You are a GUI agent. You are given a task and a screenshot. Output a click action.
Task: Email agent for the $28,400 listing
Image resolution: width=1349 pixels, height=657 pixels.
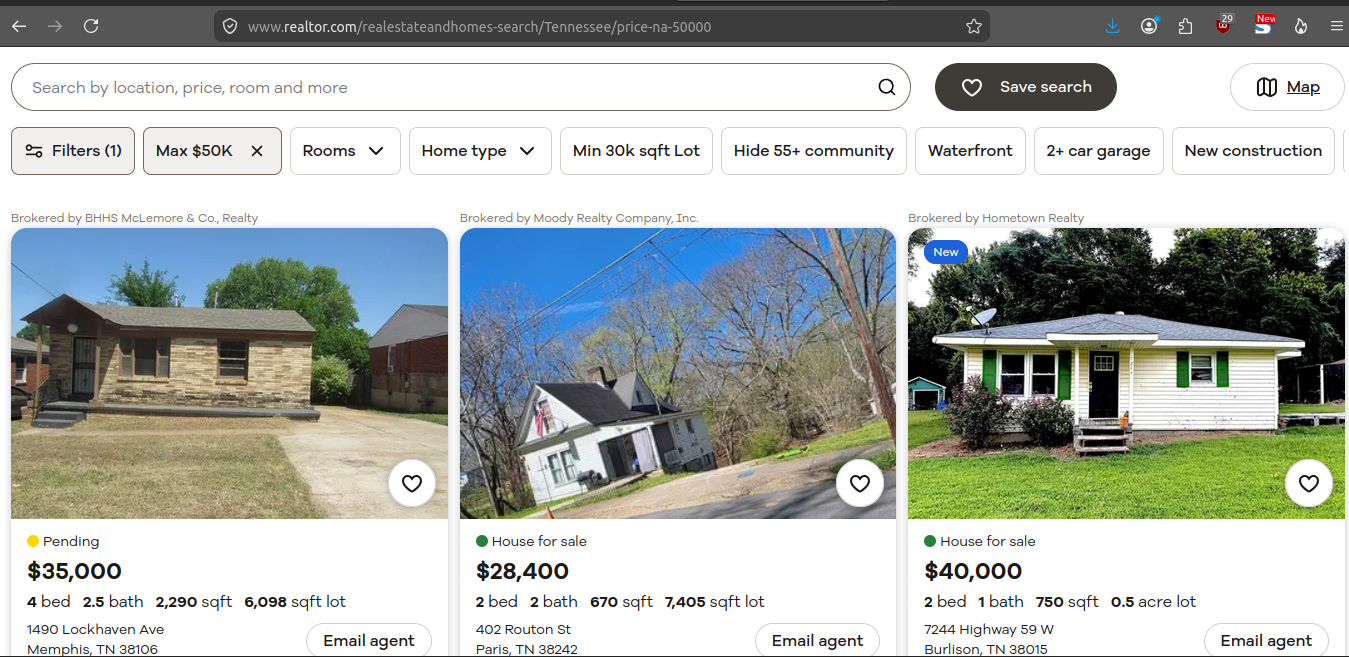point(818,641)
